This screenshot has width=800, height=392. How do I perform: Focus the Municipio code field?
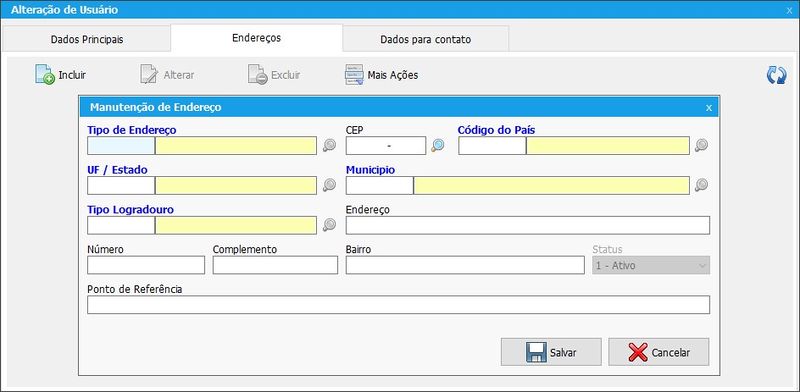pyautogui.click(x=380, y=185)
